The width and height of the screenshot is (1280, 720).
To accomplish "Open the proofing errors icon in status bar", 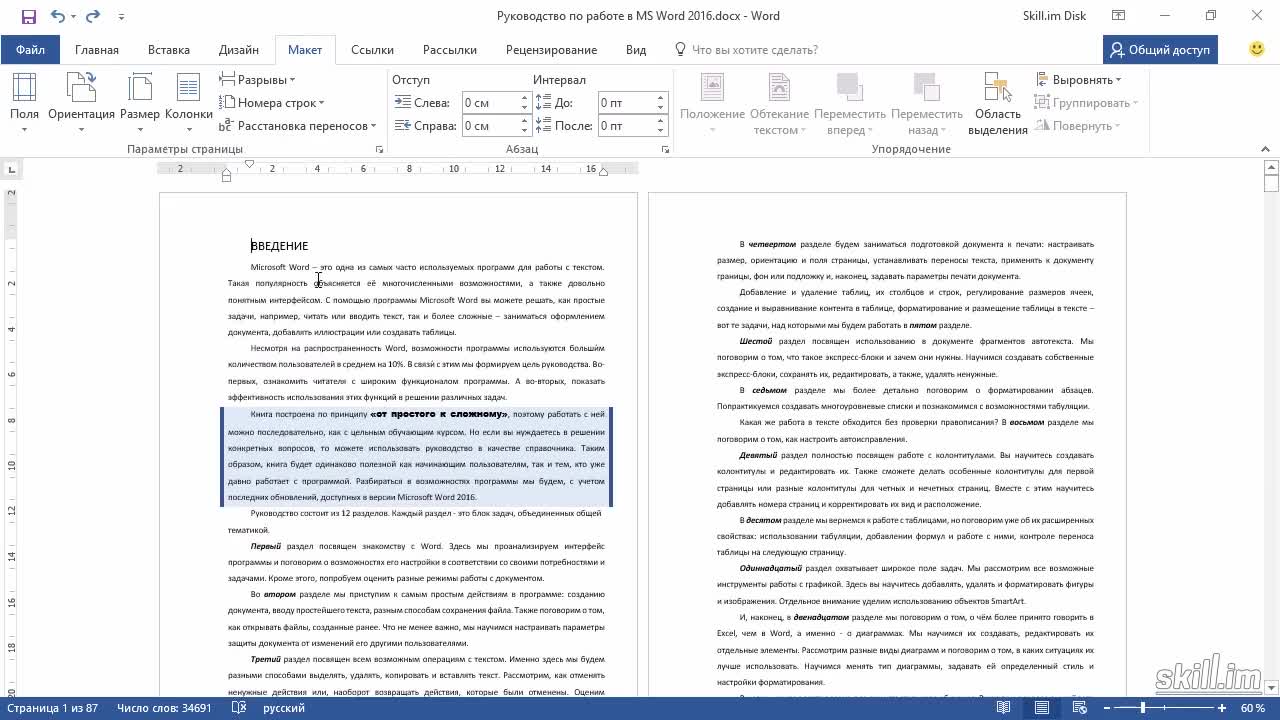I will [x=239, y=708].
